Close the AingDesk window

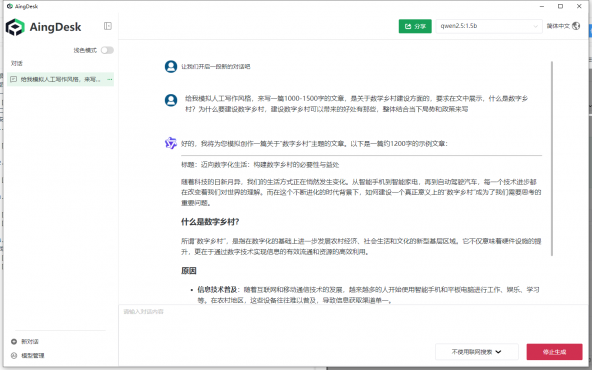579,6
